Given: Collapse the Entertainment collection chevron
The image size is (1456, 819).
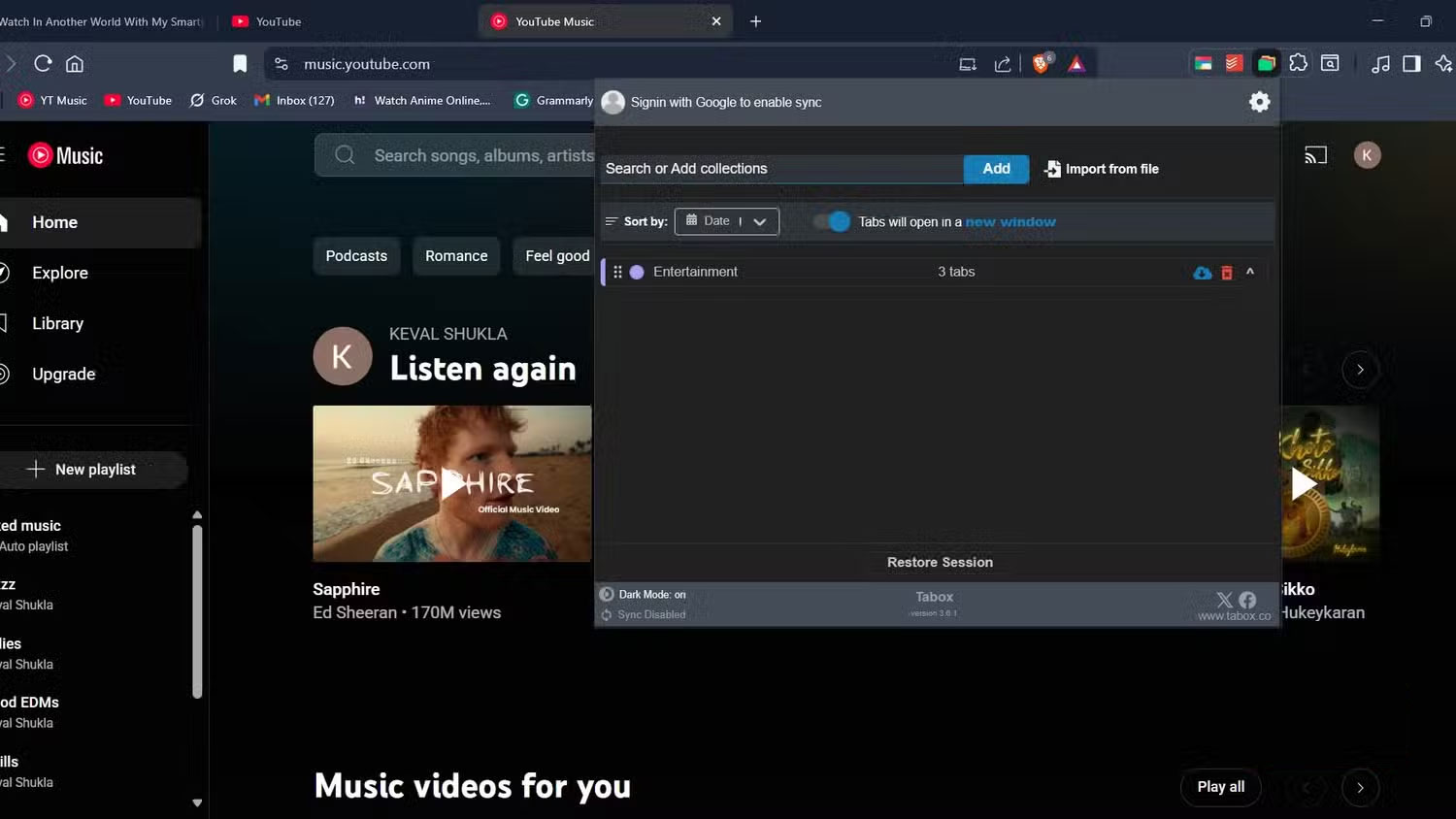Looking at the screenshot, I should 1250,272.
